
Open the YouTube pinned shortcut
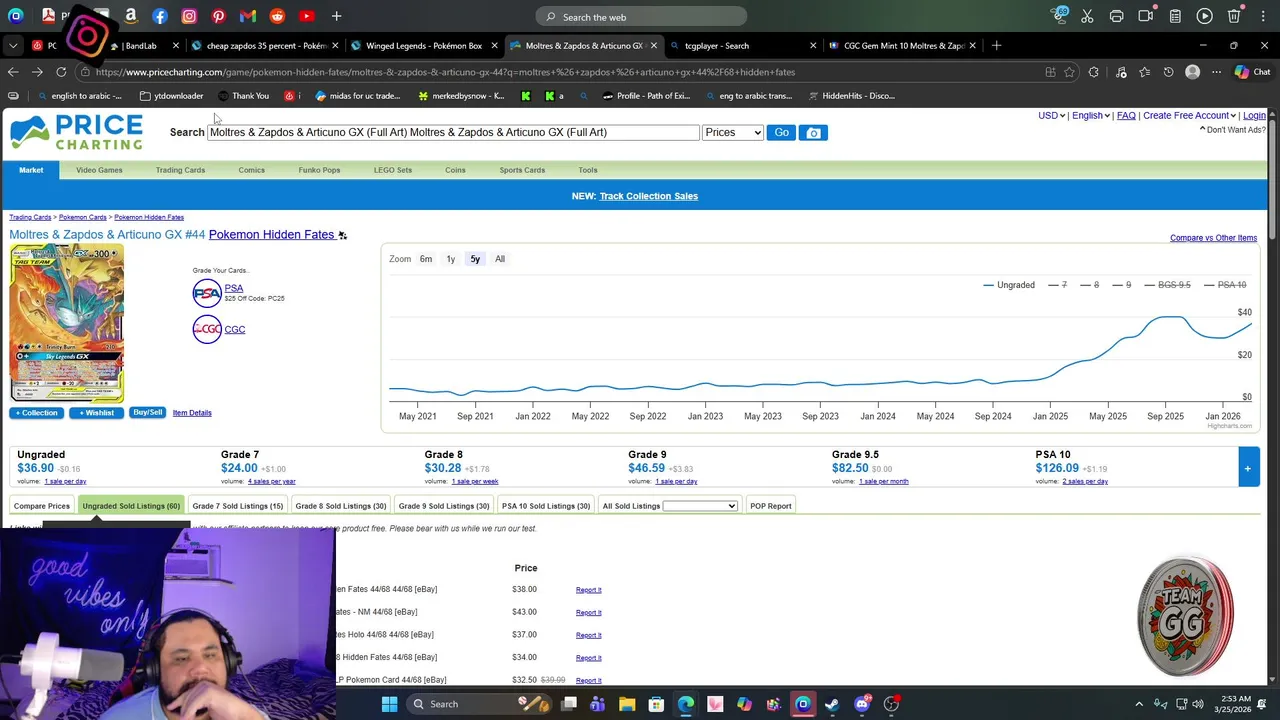pyautogui.click(x=307, y=16)
